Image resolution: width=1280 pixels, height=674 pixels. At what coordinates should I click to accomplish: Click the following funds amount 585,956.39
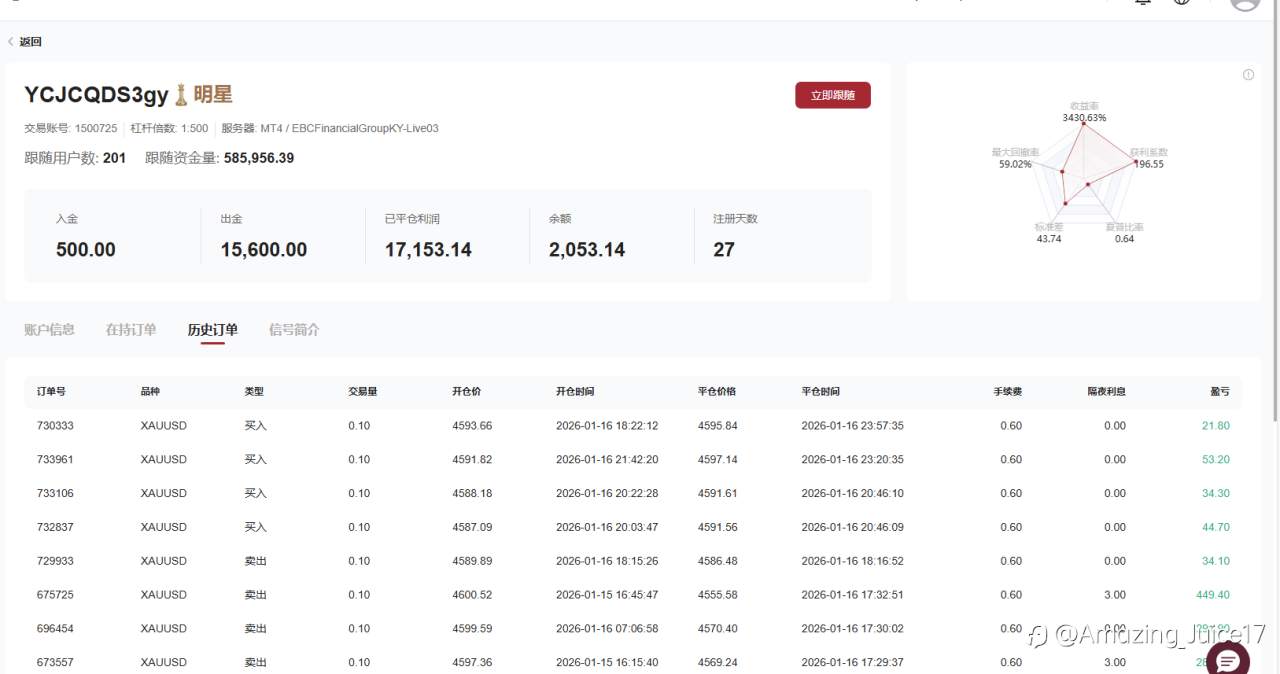point(259,158)
